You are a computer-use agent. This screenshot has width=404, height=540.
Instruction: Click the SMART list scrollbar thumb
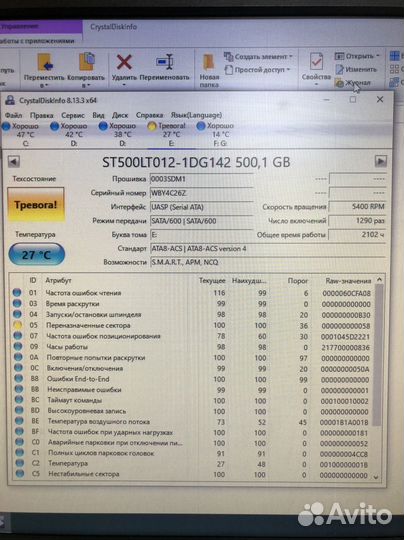378,355
